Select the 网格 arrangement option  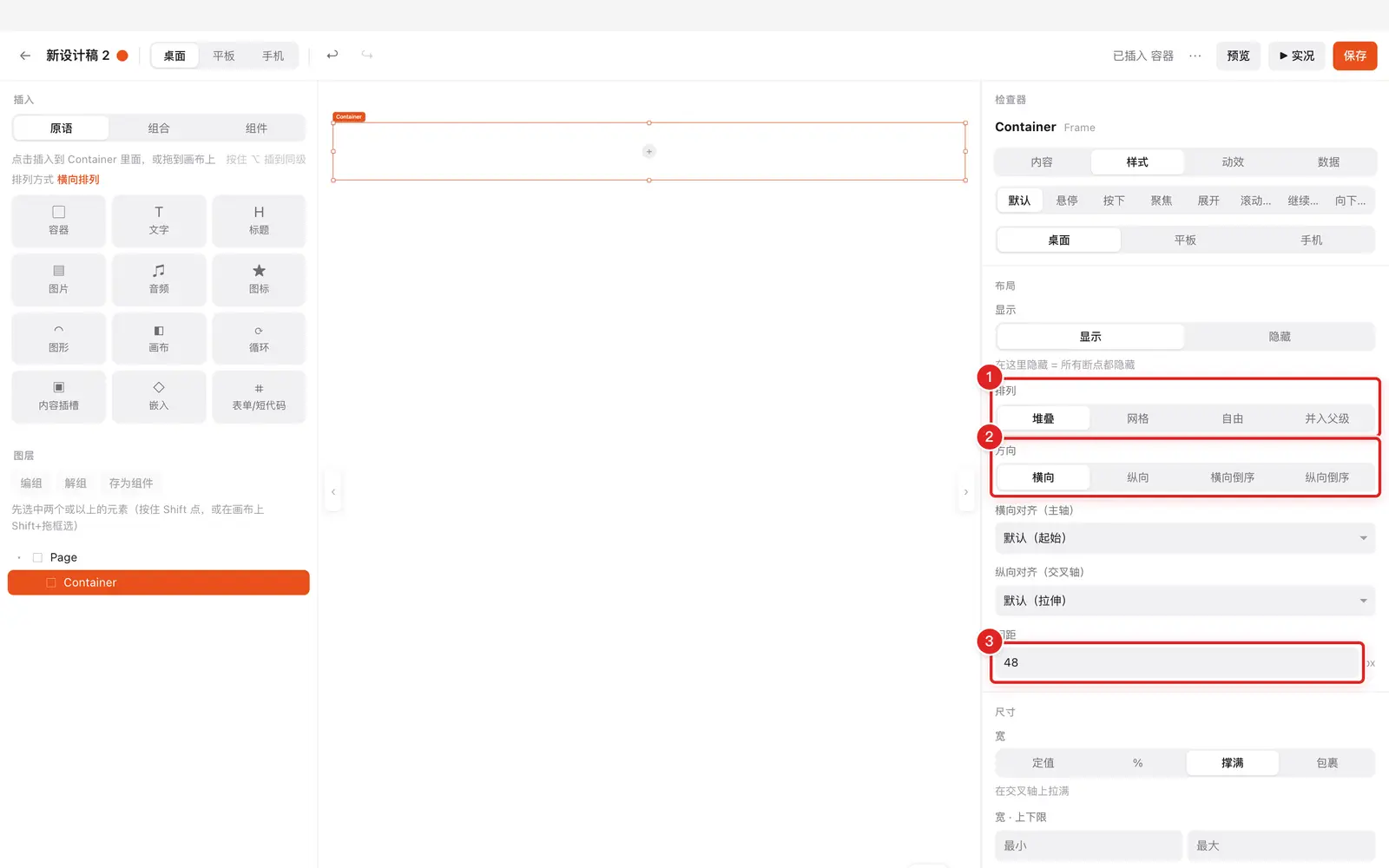click(x=1138, y=418)
